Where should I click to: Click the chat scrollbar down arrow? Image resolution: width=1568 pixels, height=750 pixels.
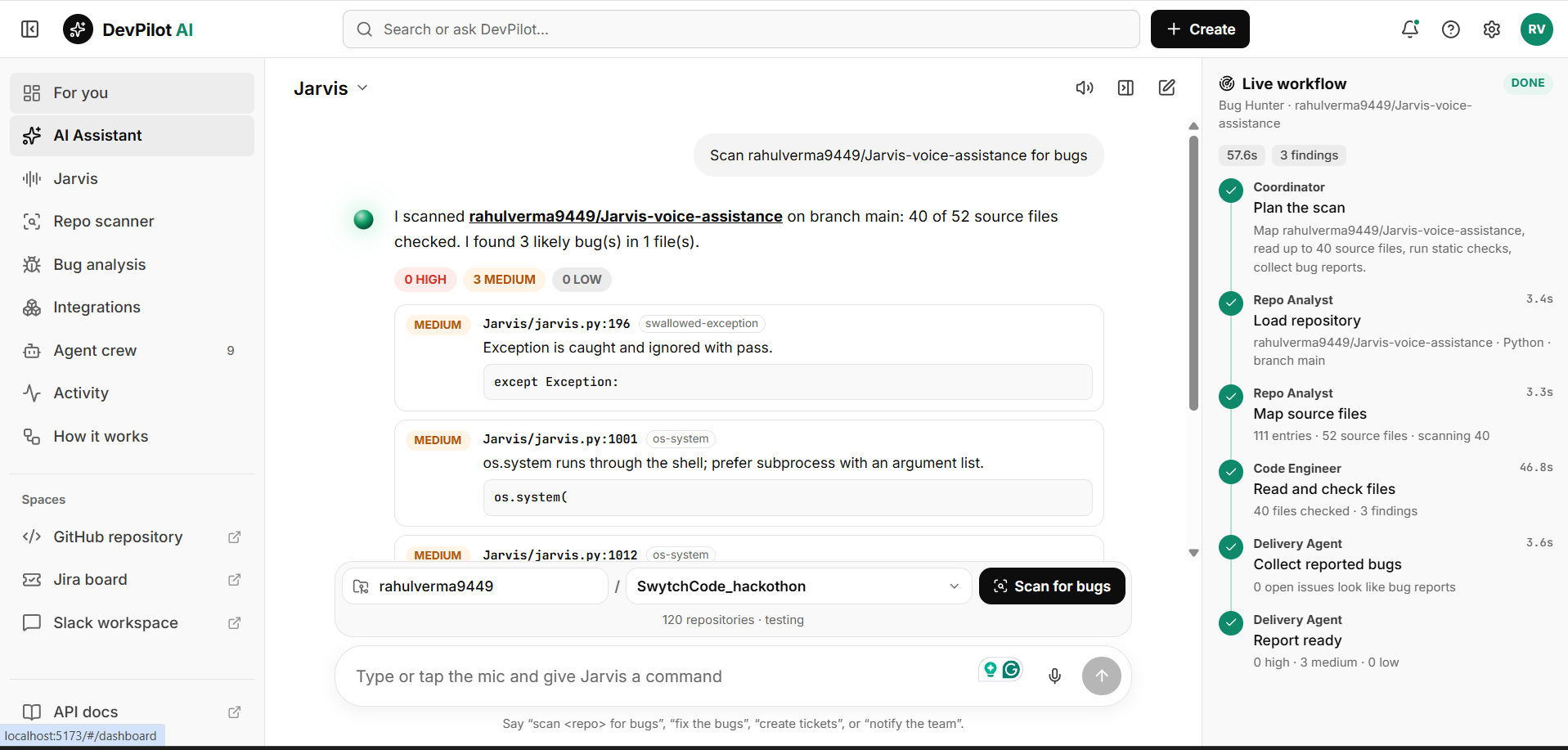1193,553
